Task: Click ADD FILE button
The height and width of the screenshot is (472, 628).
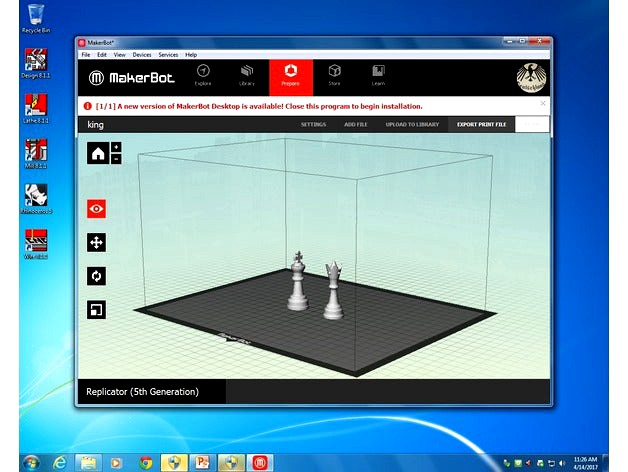Action: 355,125
